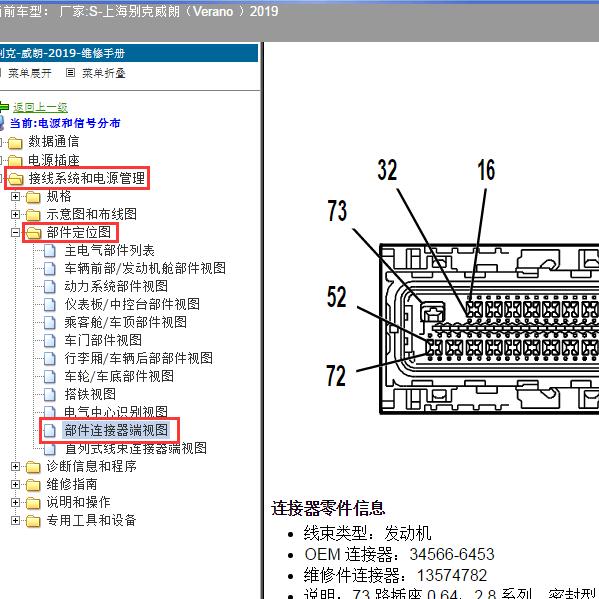Click page icon of 乘客舱/车顶部件视图
Image resolution: width=599 pixels, height=599 pixels.
tap(50, 323)
